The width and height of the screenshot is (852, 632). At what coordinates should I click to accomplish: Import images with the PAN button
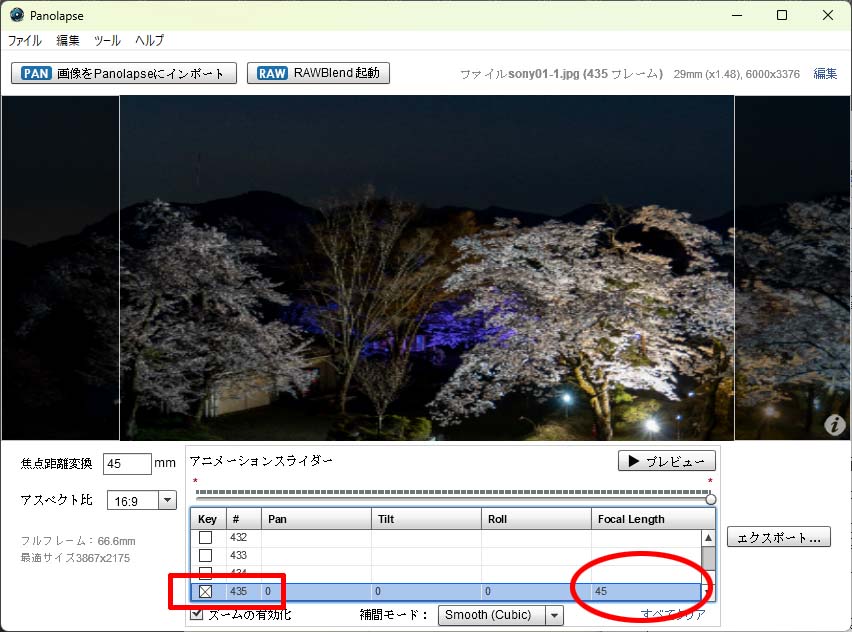tap(124, 73)
